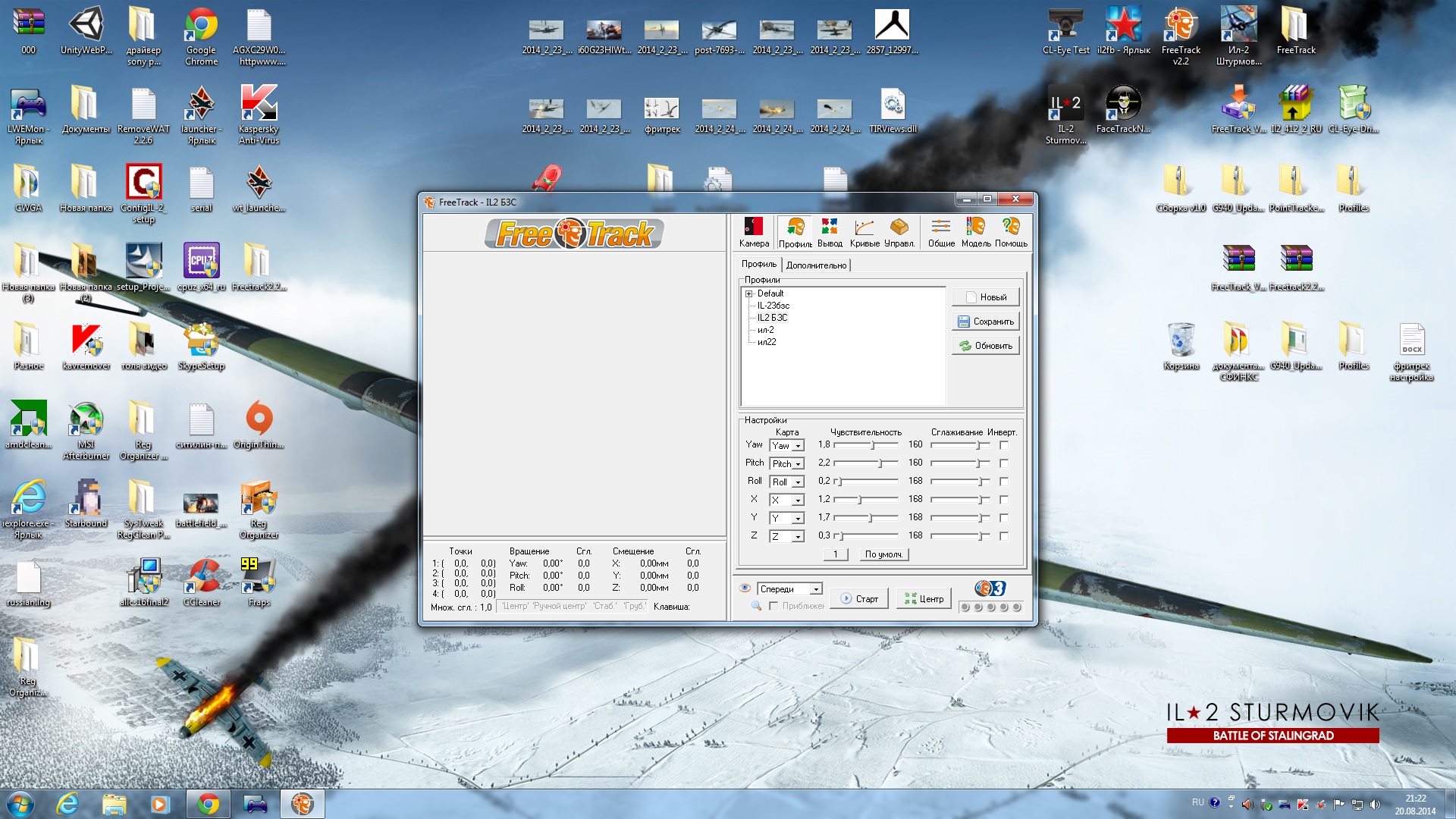Image resolution: width=1456 pixels, height=819 pixels.
Task: Open OriginThin desktop shortcut
Action: click(259, 425)
